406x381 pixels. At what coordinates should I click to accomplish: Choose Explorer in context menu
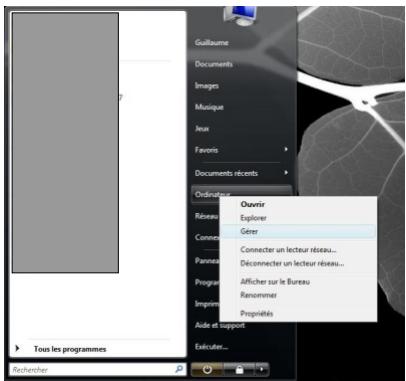[253, 218]
